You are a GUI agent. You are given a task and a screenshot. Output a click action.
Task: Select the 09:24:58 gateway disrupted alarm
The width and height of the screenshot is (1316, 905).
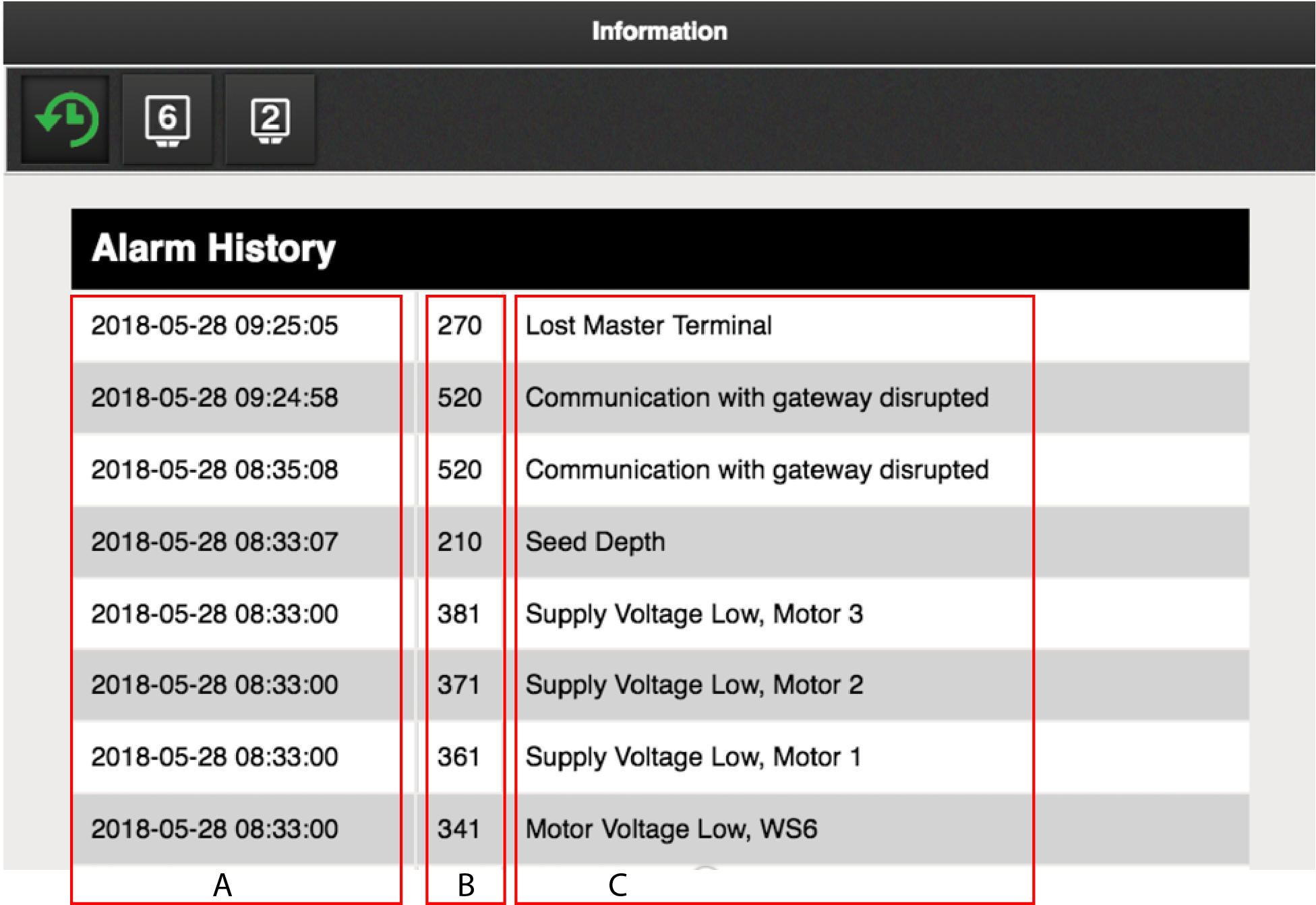(x=756, y=398)
